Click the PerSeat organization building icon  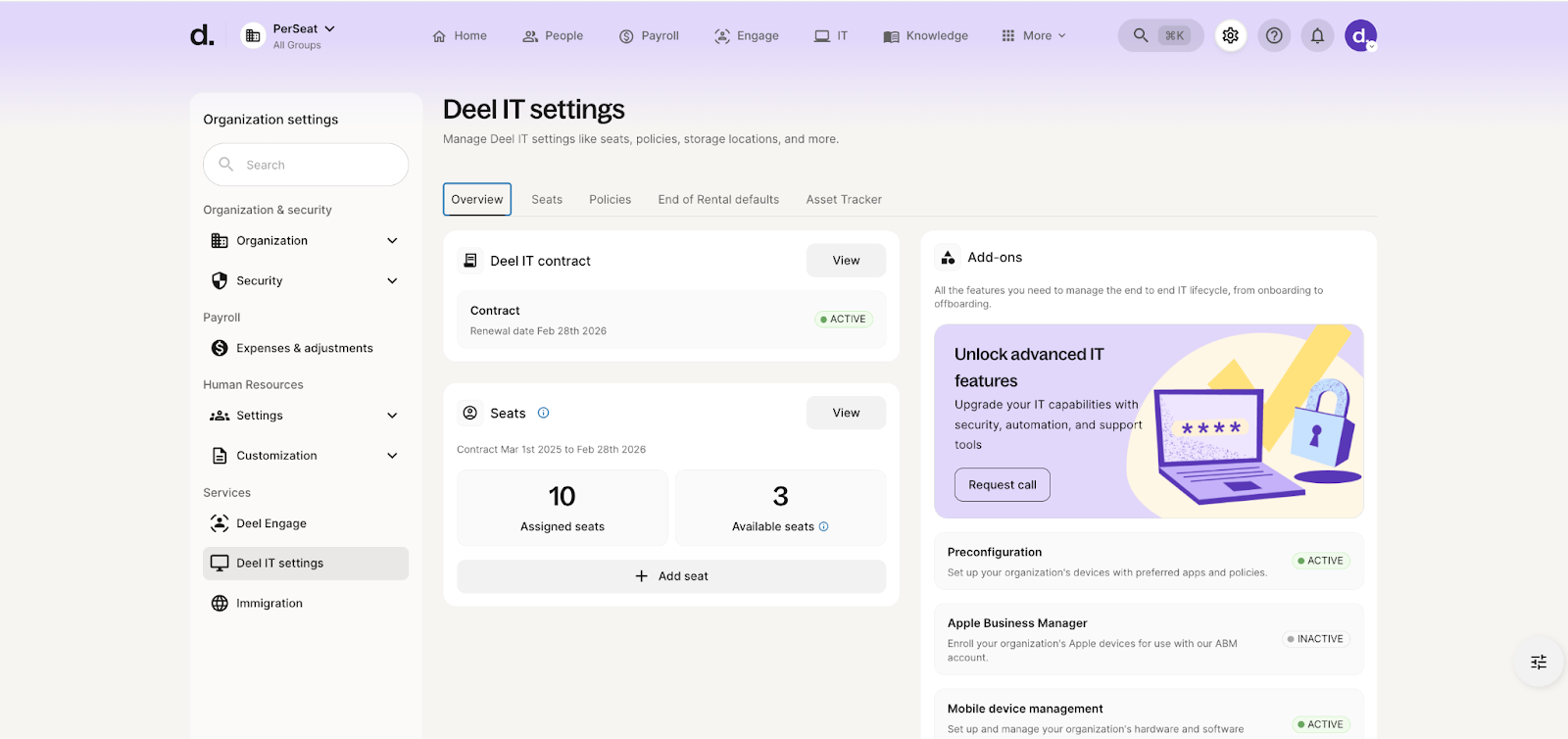[x=253, y=35]
